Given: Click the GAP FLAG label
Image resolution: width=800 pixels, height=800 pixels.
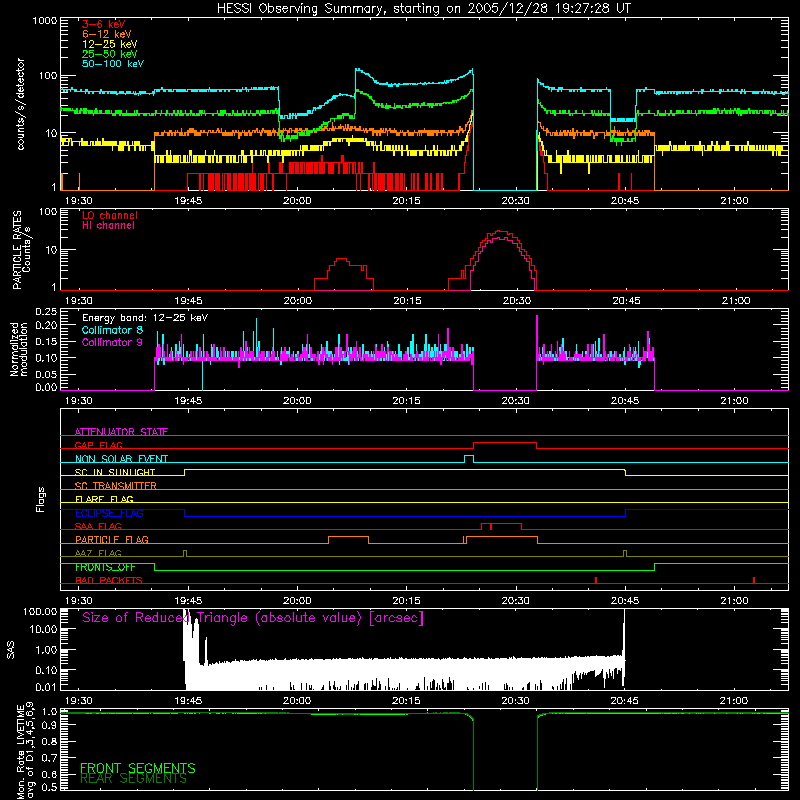Looking at the screenshot, I should 98,445.
